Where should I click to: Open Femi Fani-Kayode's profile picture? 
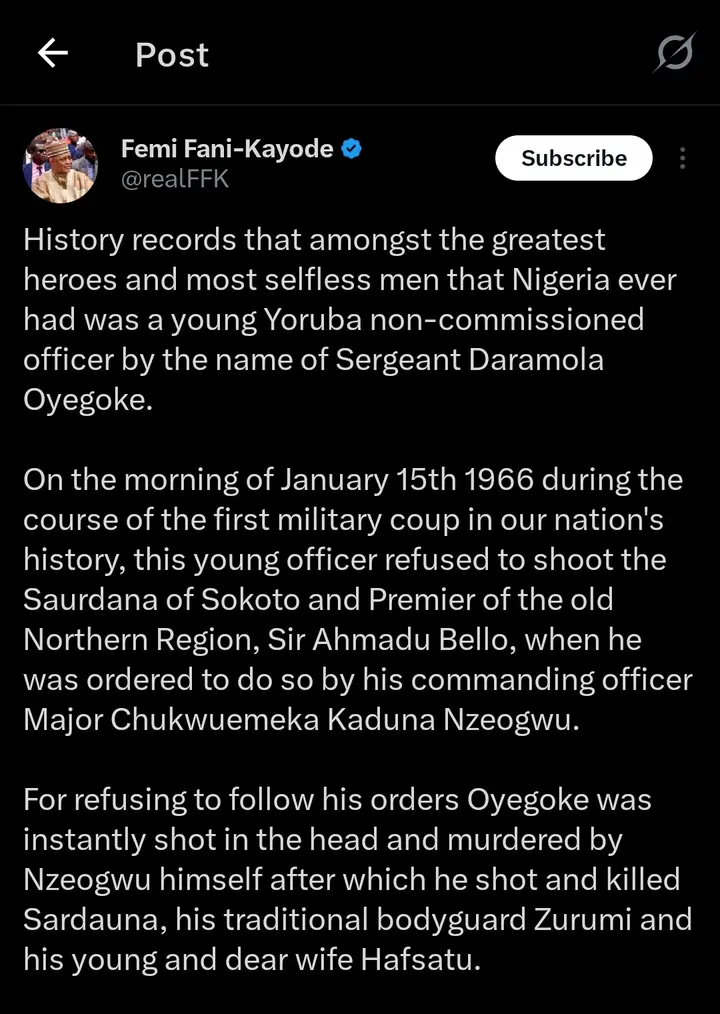tap(60, 165)
